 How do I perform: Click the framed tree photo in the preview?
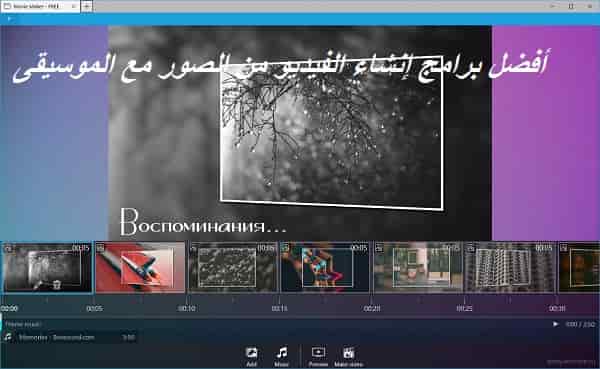[332, 132]
